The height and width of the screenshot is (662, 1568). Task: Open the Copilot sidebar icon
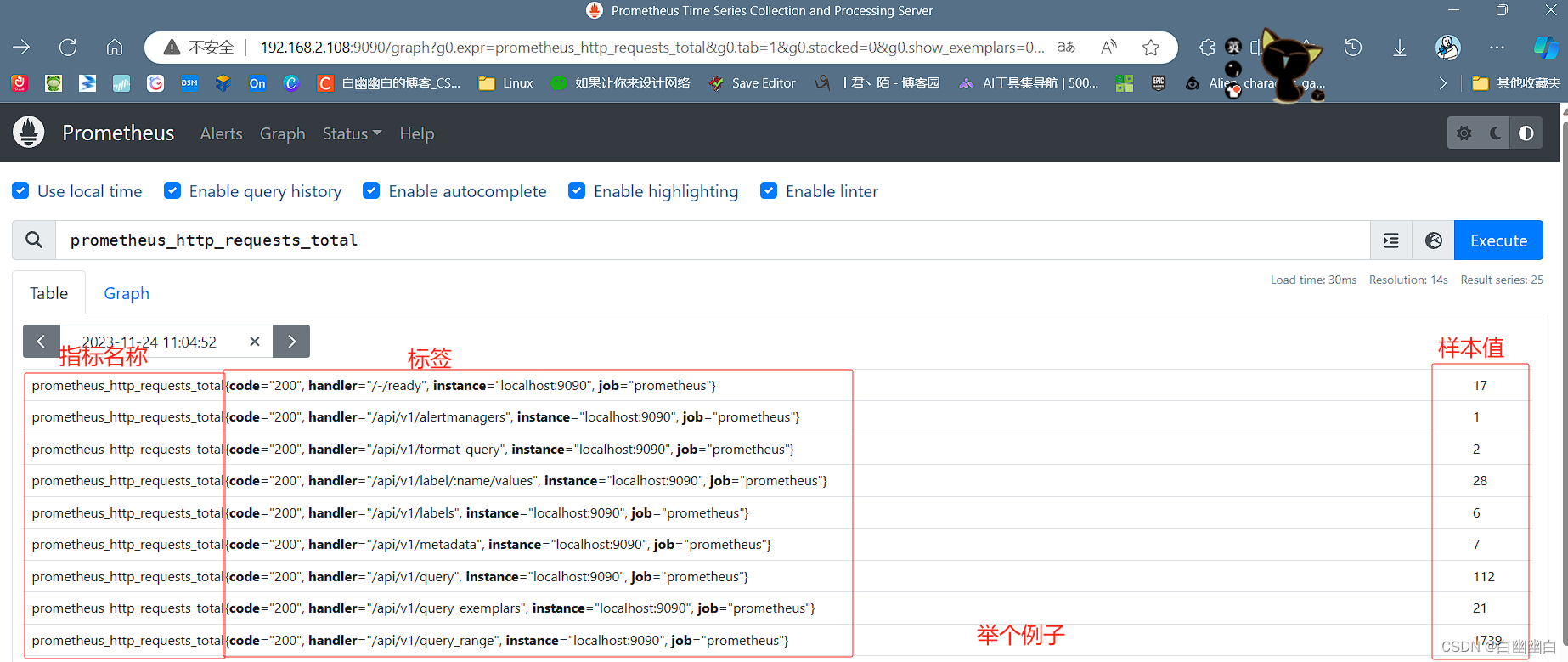[x=1545, y=48]
